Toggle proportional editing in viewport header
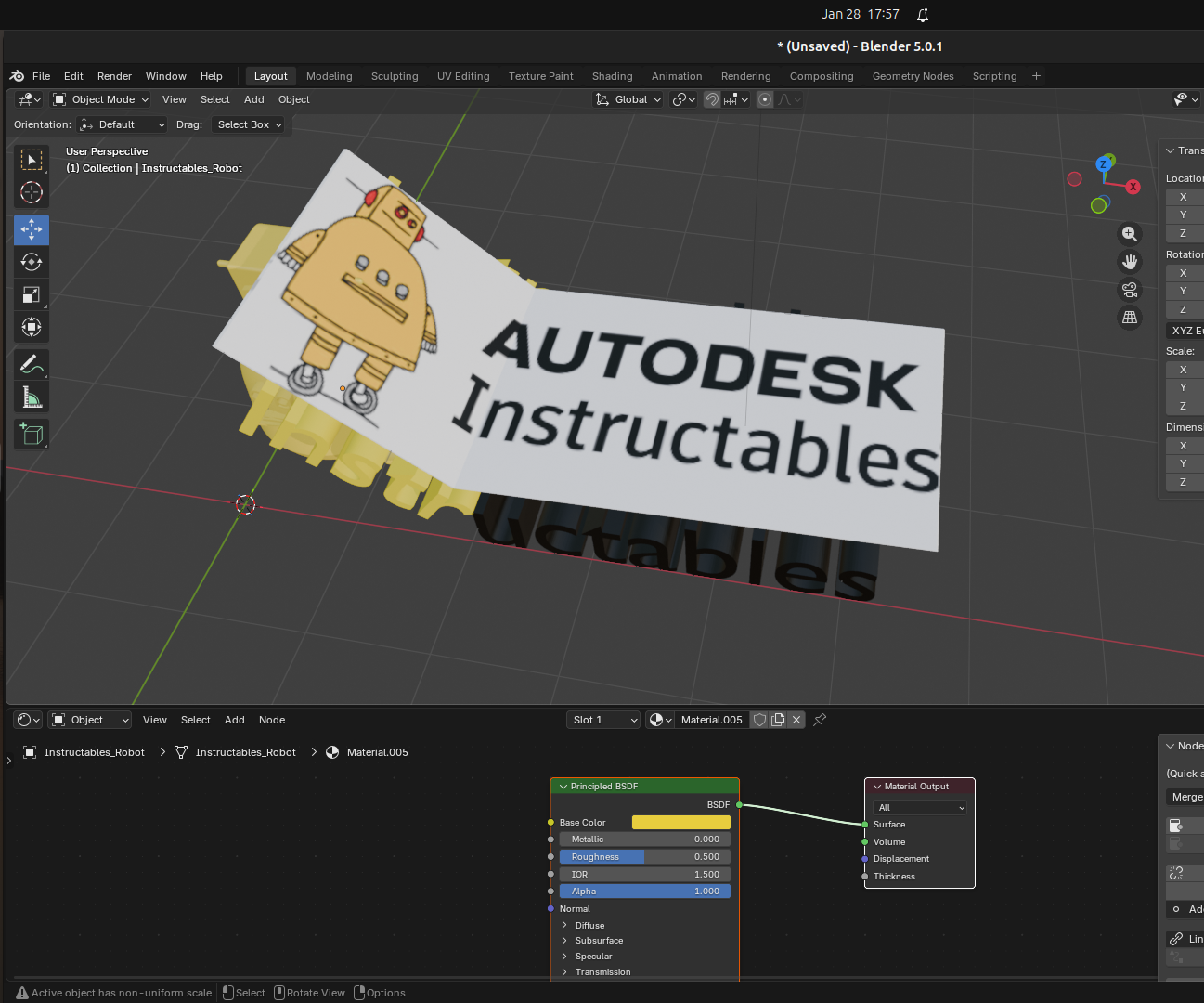 point(765,99)
